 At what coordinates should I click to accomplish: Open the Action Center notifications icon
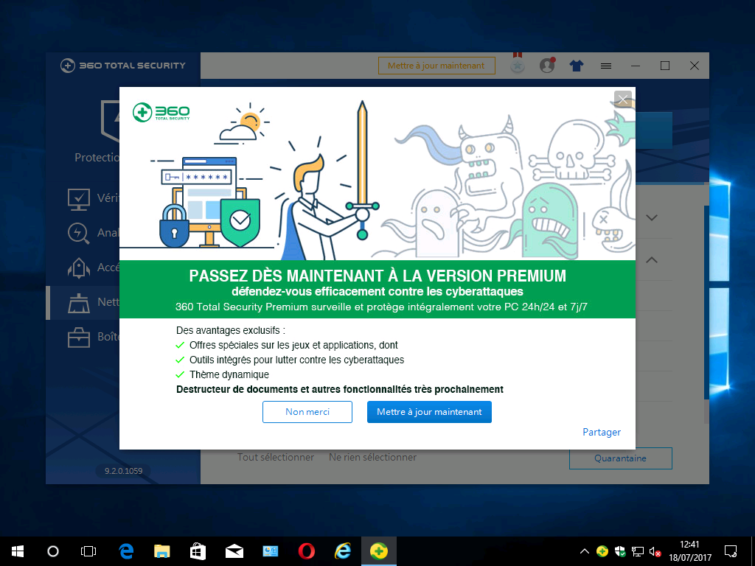tap(730, 551)
